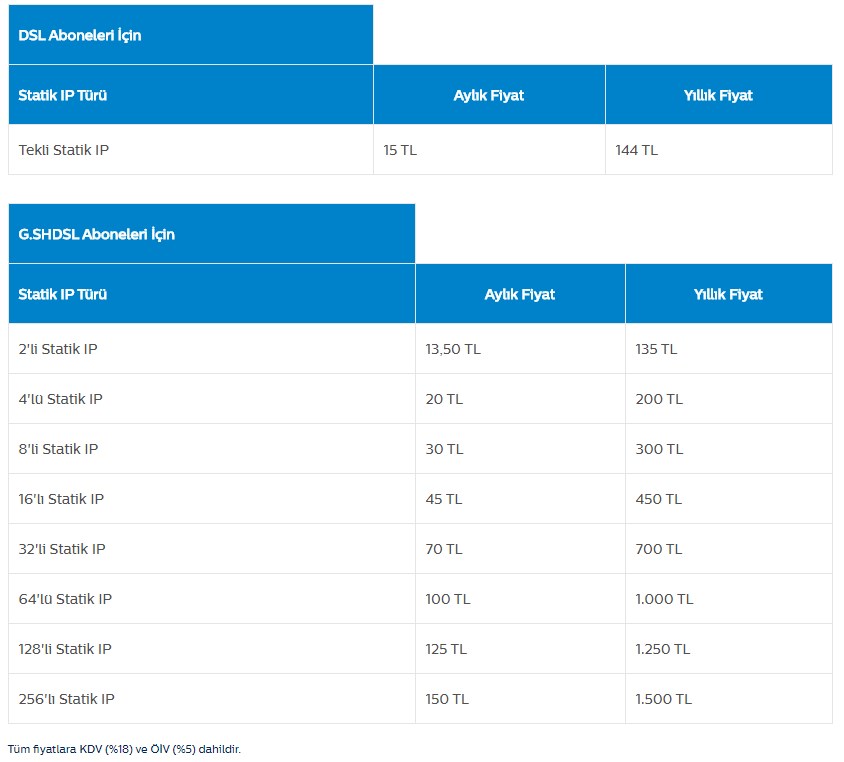Click the 70 TL monthly price
The height and width of the screenshot is (762, 844).
tap(444, 549)
